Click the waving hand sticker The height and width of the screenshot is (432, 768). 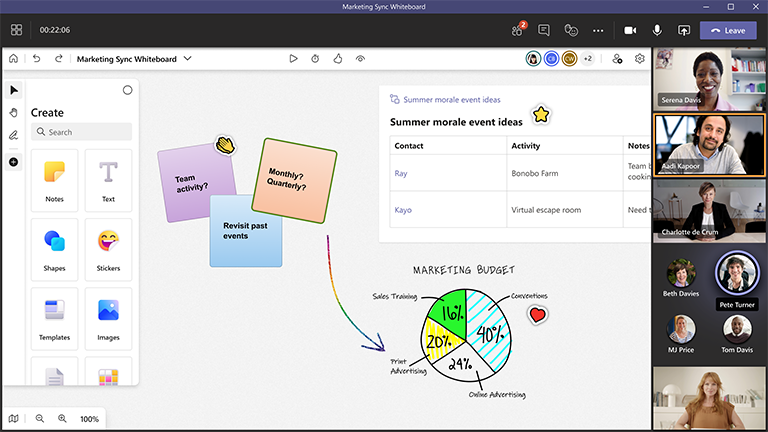[x=225, y=145]
